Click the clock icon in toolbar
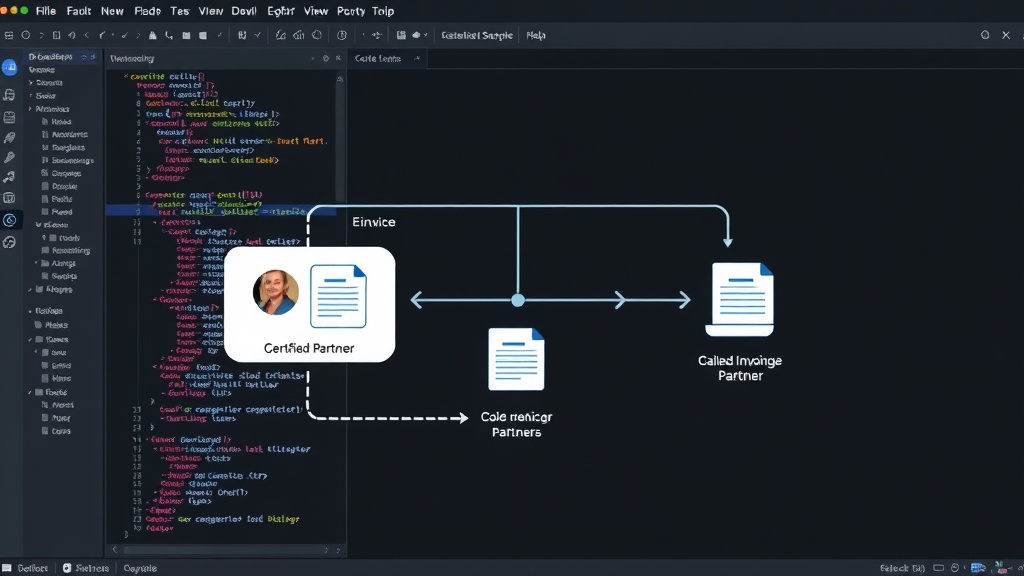 pos(342,35)
